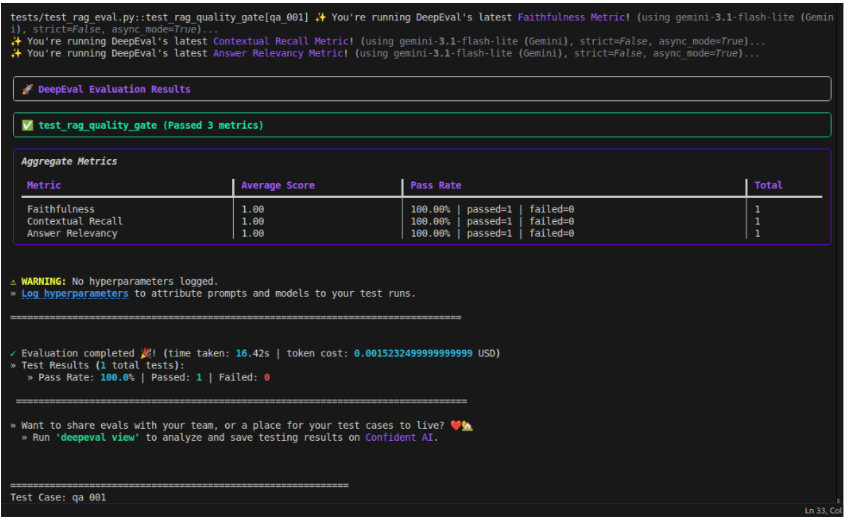
Task: Click the yellow warning triangle icon before WARNING
Action: point(13,282)
